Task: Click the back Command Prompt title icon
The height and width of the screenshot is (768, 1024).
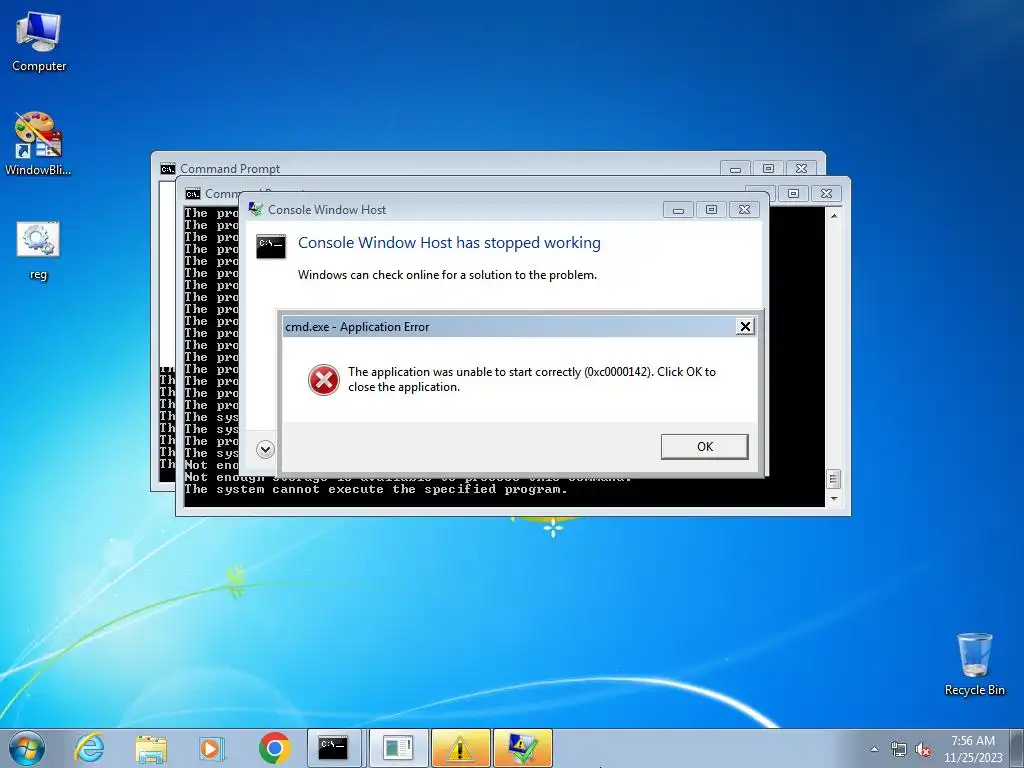Action: [168, 168]
